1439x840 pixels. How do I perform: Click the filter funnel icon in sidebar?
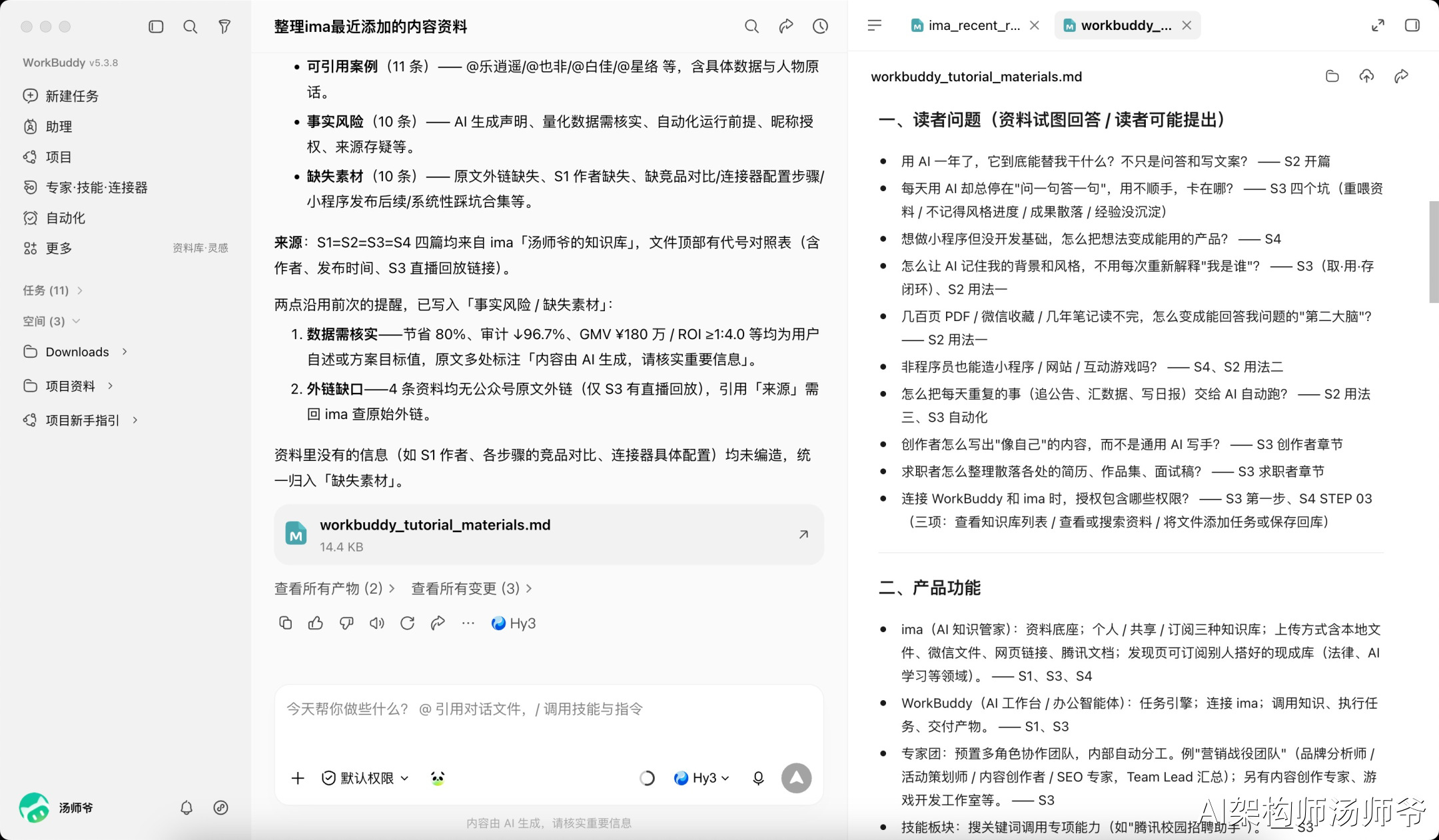point(225,27)
